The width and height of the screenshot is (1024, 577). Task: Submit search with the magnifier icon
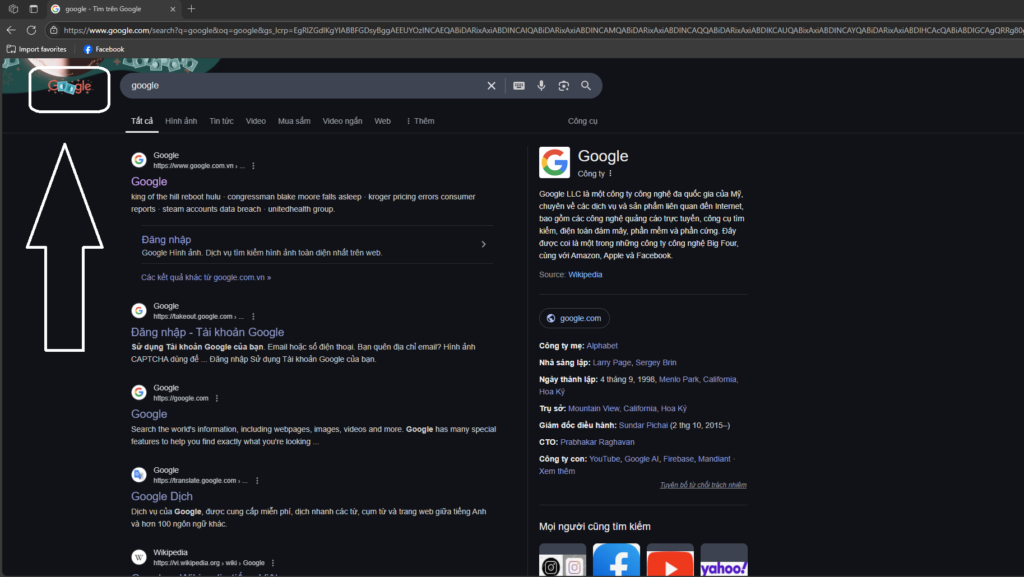(586, 86)
